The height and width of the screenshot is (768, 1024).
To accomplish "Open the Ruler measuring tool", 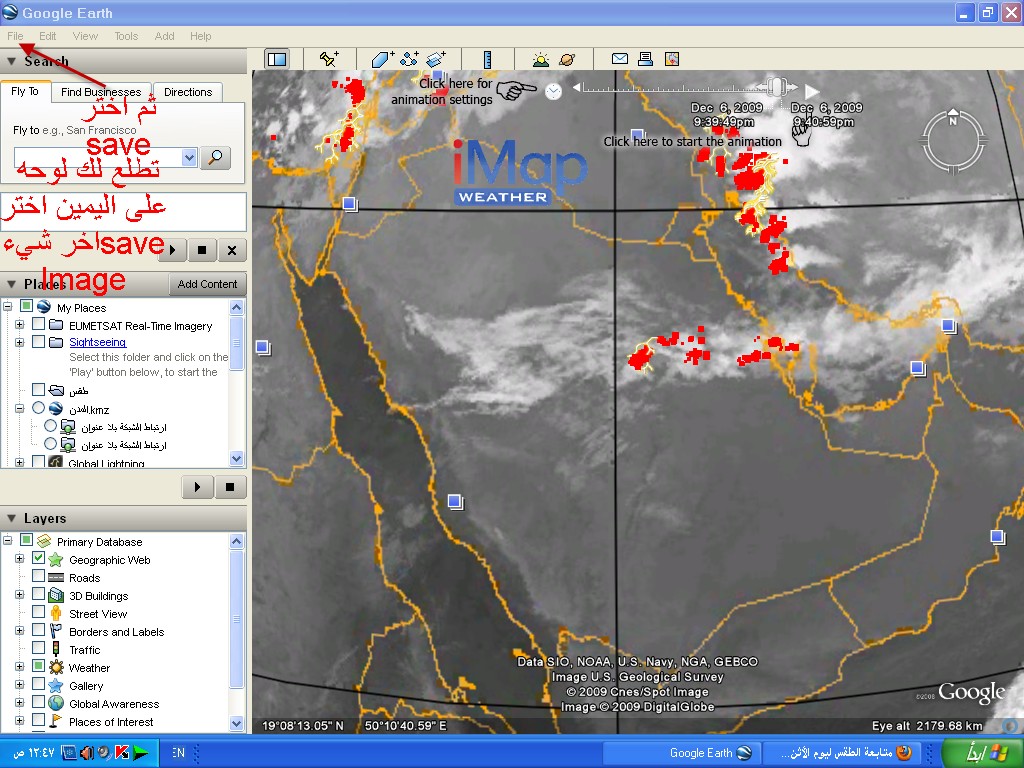I will coord(487,59).
